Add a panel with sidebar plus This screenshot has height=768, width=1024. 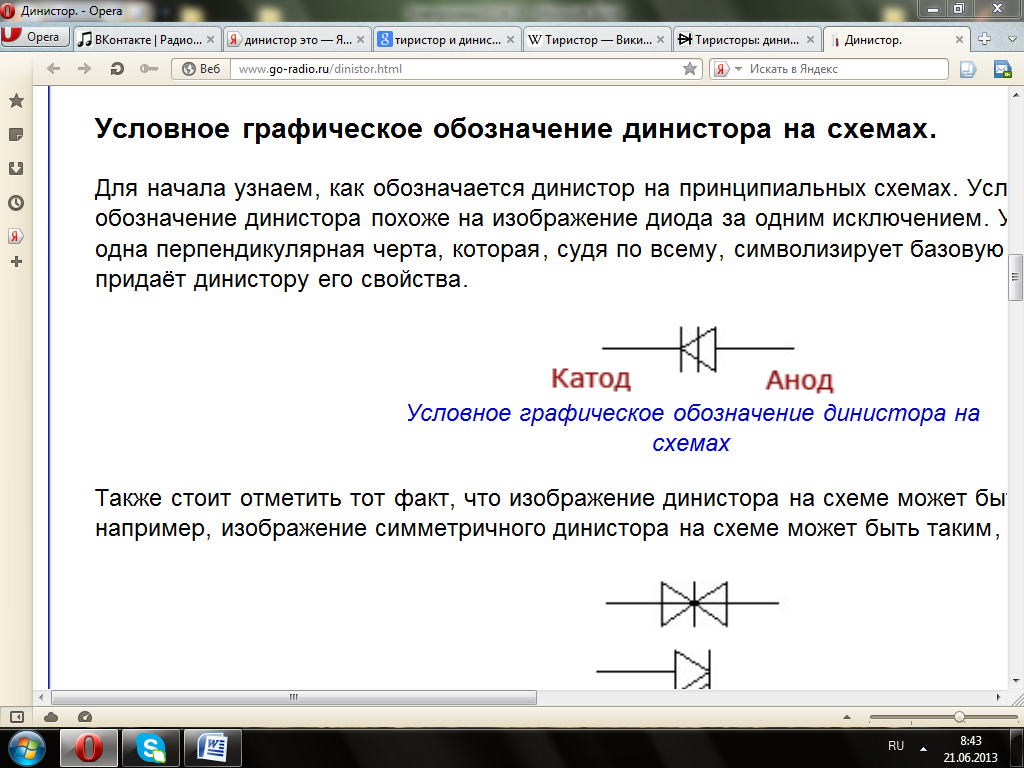point(16,262)
